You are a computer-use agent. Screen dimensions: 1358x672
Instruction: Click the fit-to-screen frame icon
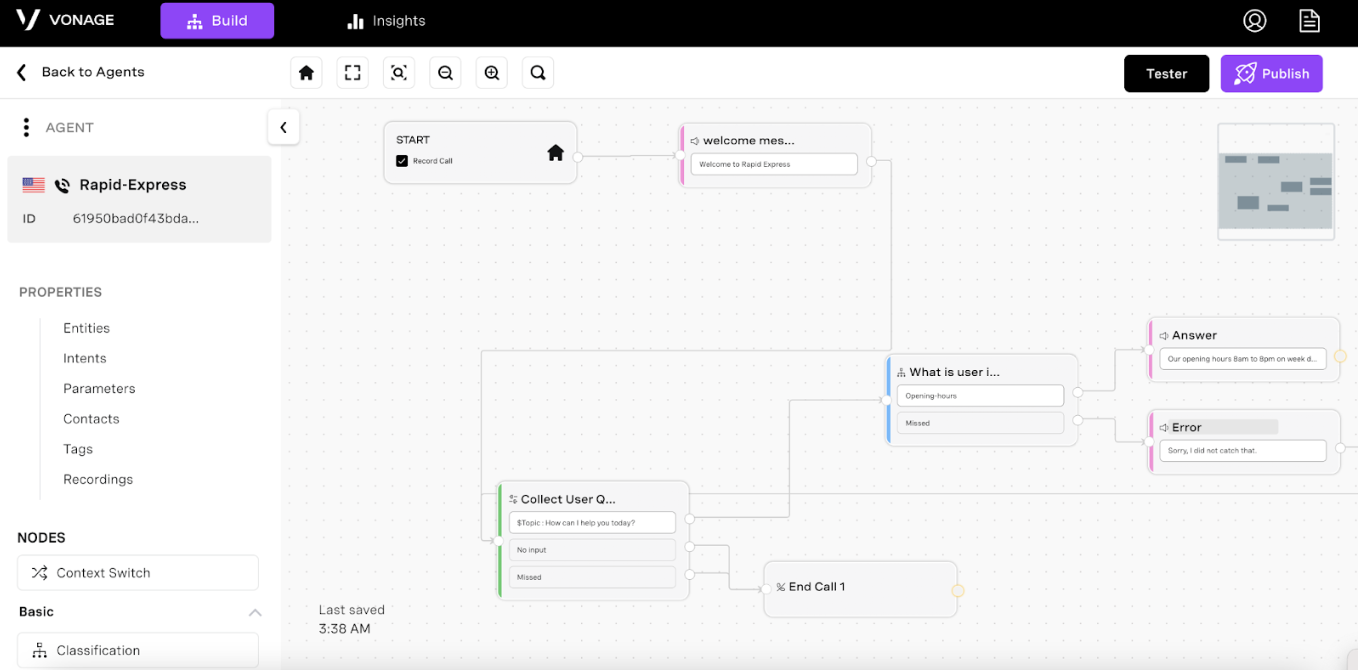352,73
